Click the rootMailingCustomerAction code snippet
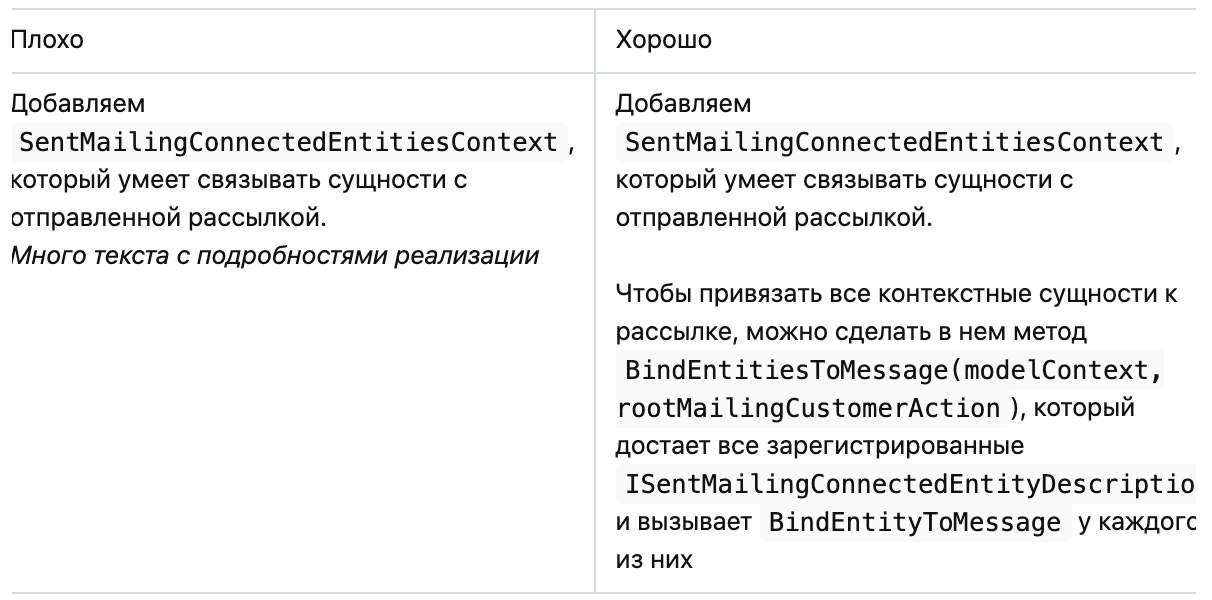Image resolution: width=1212 pixels, height=600 pixels. coord(812,408)
